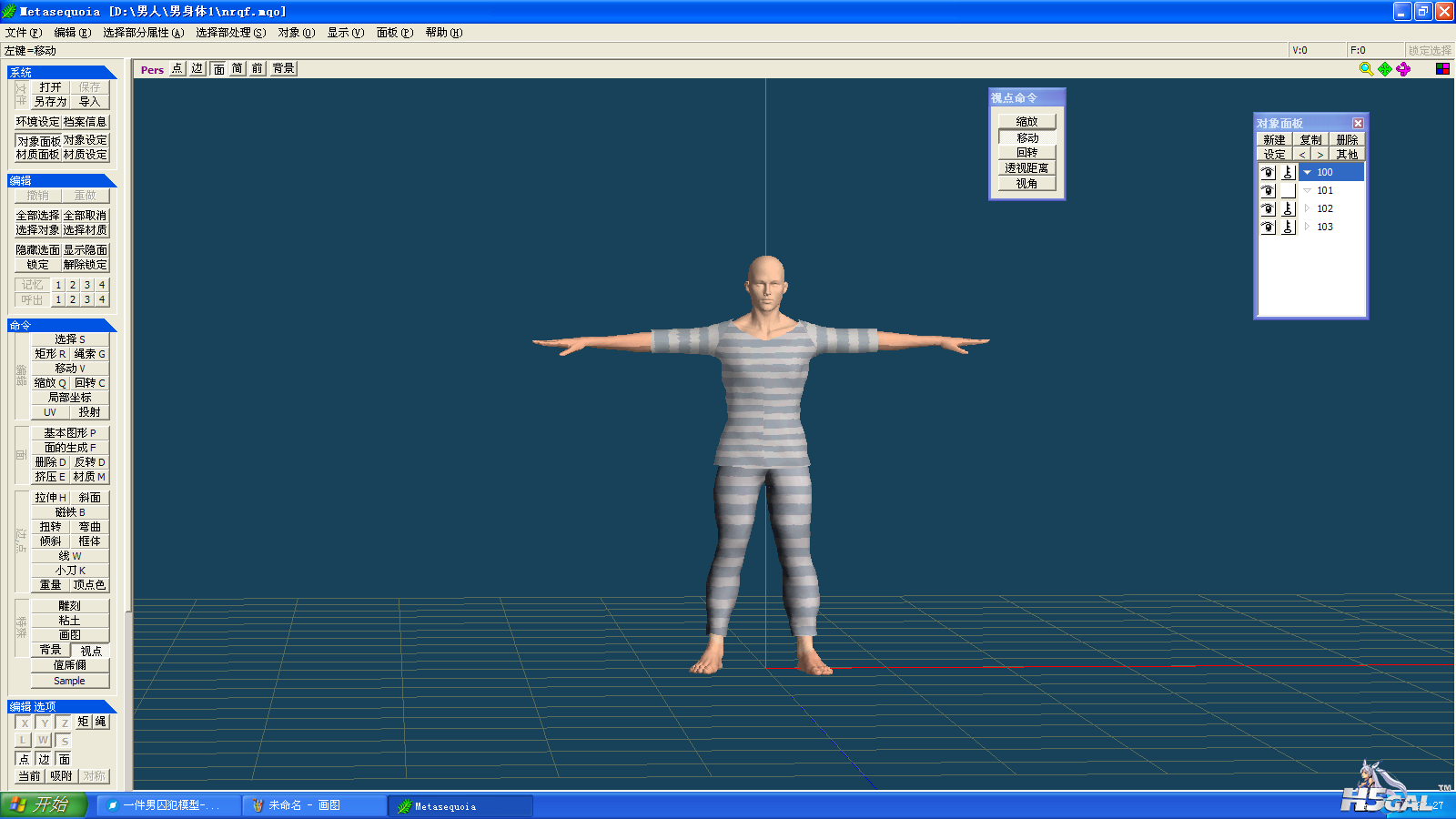1456x819 pixels.
Task: Open the 一件男囚犯模型 taskbar item
Action: 169,805
